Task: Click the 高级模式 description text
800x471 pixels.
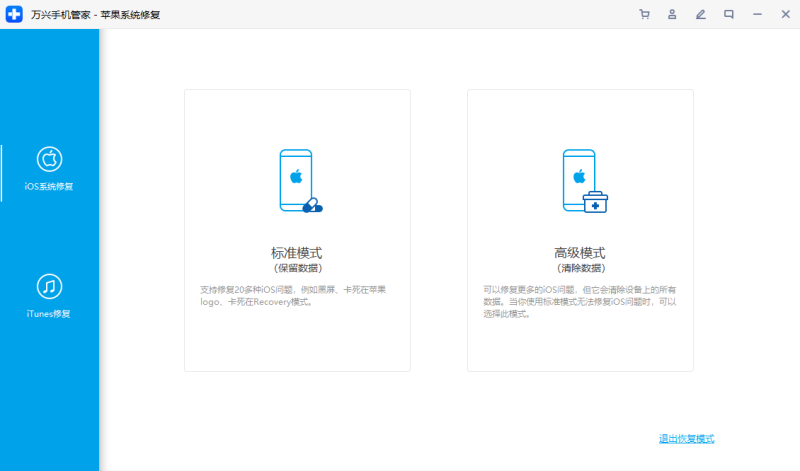Action: pos(580,302)
